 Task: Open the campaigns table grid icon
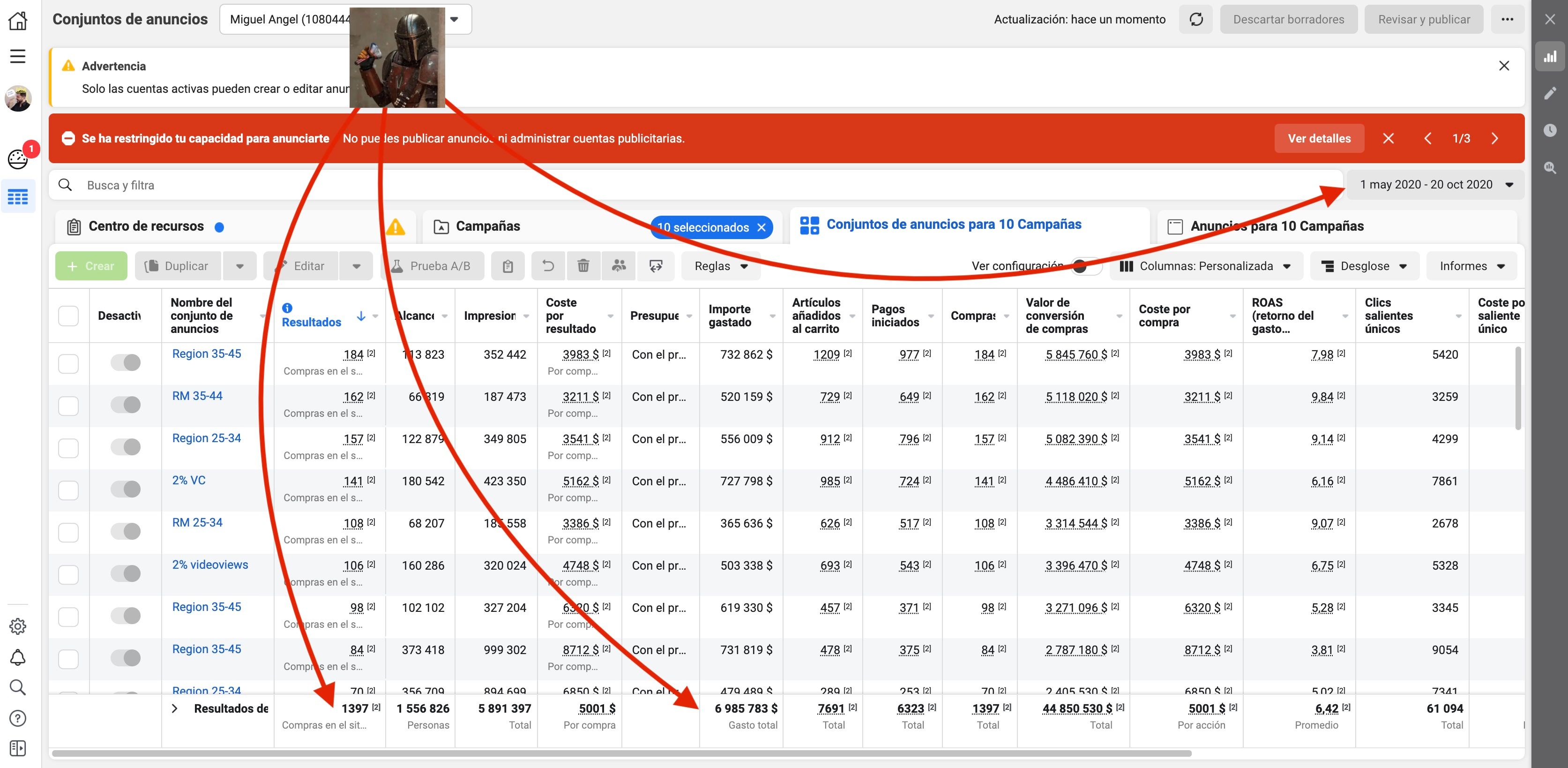click(x=18, y=197)
